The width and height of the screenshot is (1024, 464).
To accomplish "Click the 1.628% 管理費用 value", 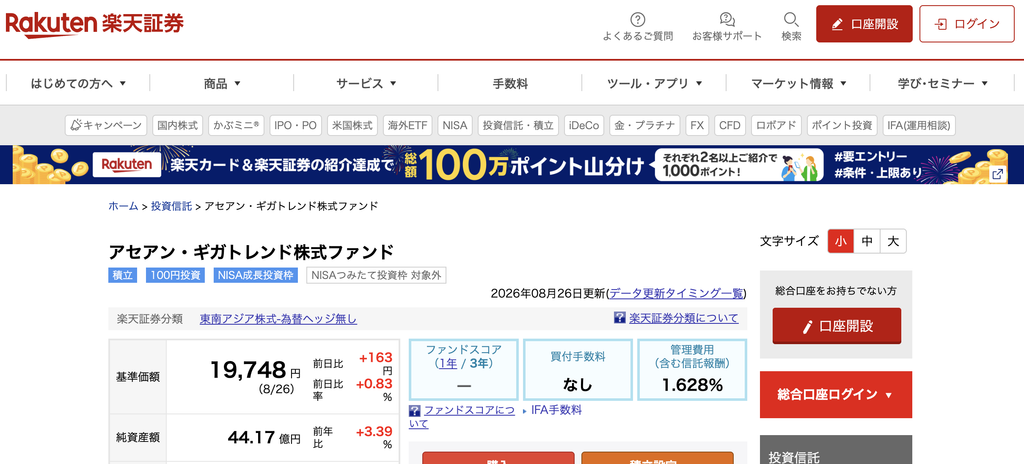I will tap(692, 386).
